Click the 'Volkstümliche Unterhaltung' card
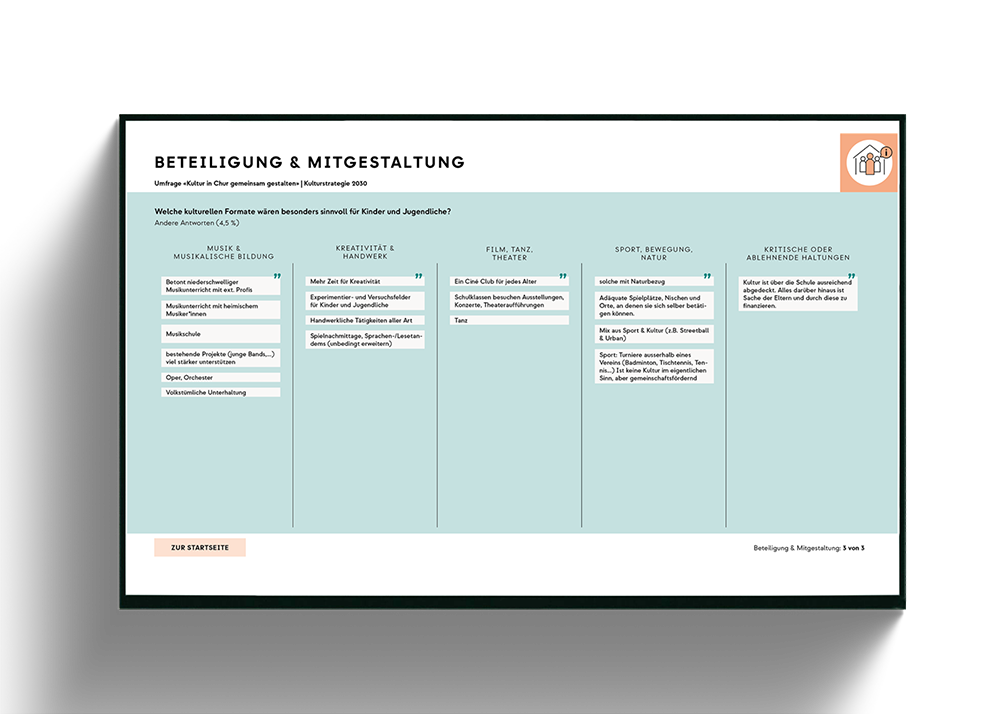The height and width of the screenshot is (714, 1000). 221,393
